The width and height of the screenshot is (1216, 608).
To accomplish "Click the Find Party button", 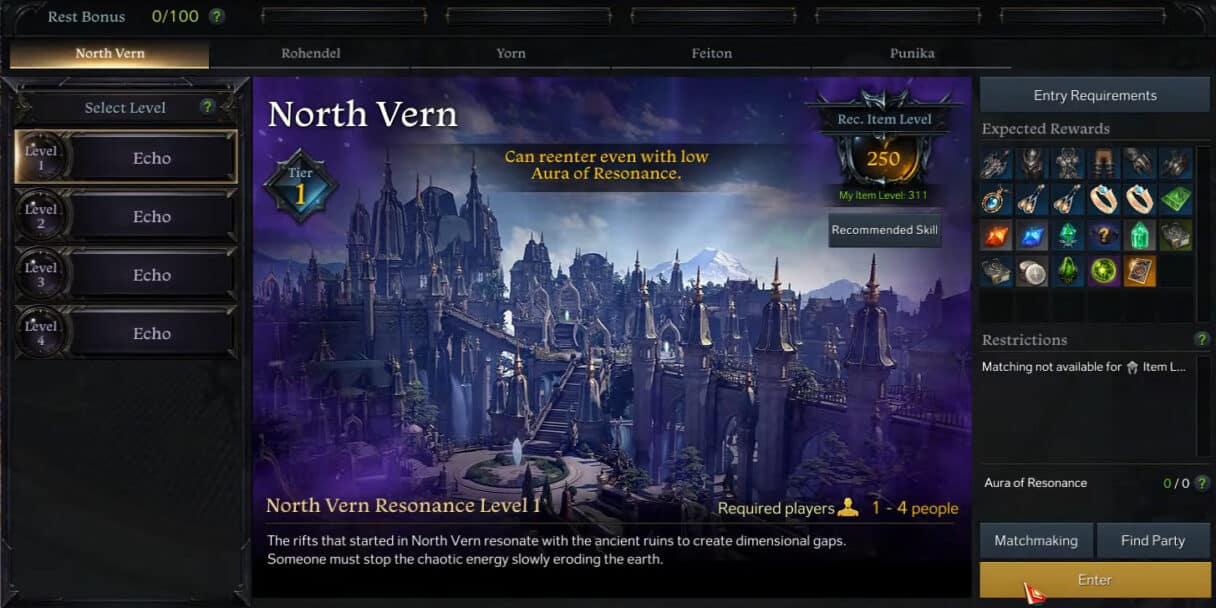I will click(x=1153, y=540).
